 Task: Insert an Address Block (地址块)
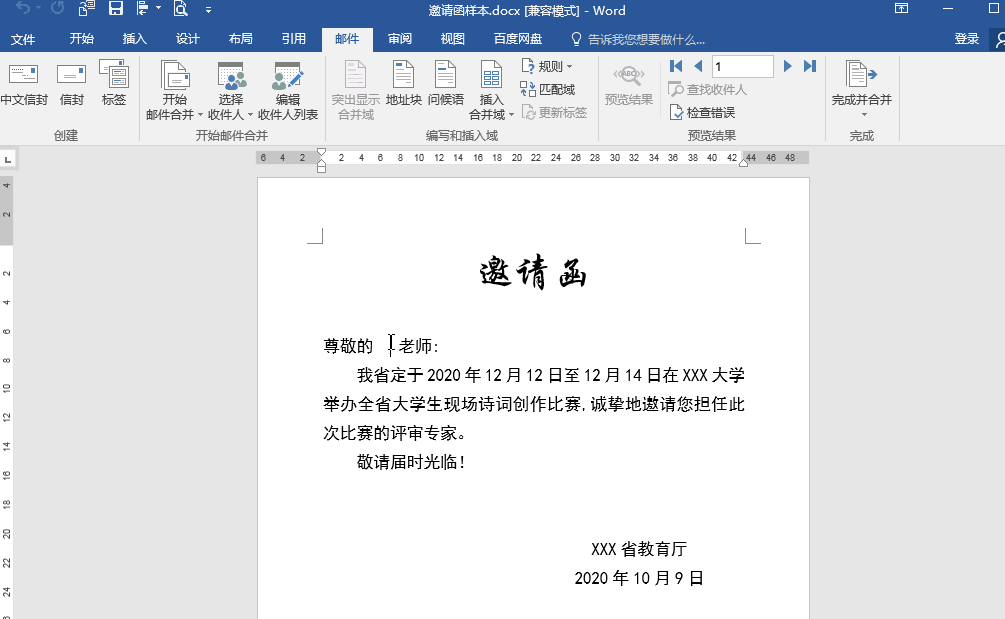point(403,83)
